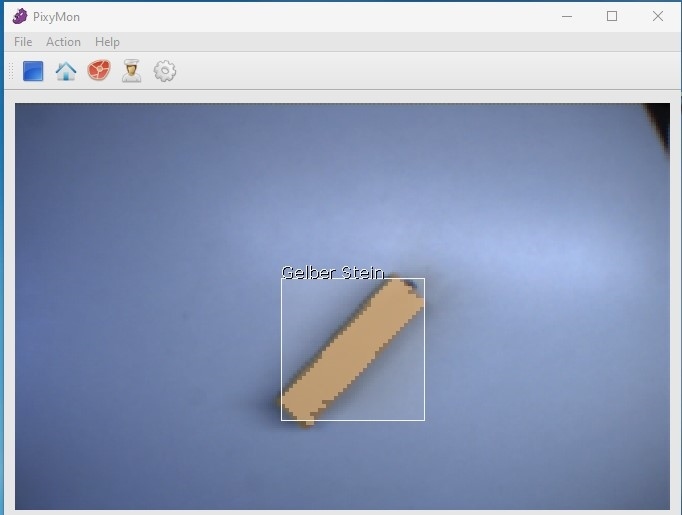Close the PixyMon window
Image resolution: width=682 pixels, height=515 pixels.
pyautogui.click(x=658, y=17)
